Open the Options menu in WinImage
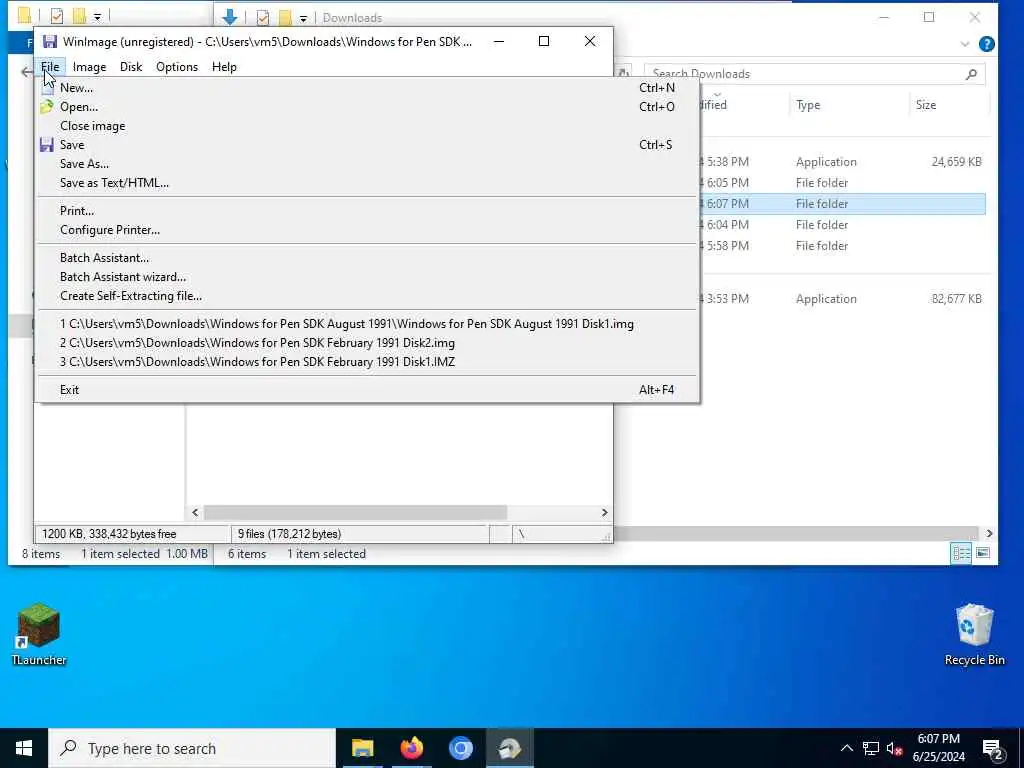 click(x=176, y=67)
